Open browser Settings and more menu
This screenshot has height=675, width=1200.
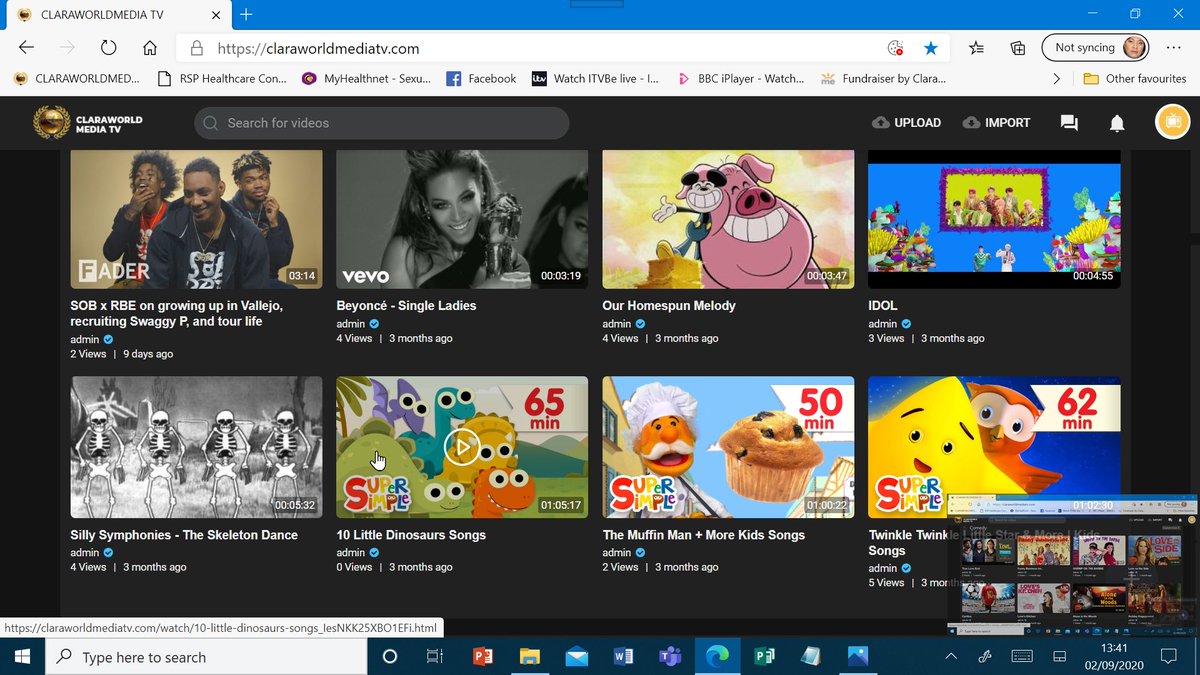(1173, 48)
